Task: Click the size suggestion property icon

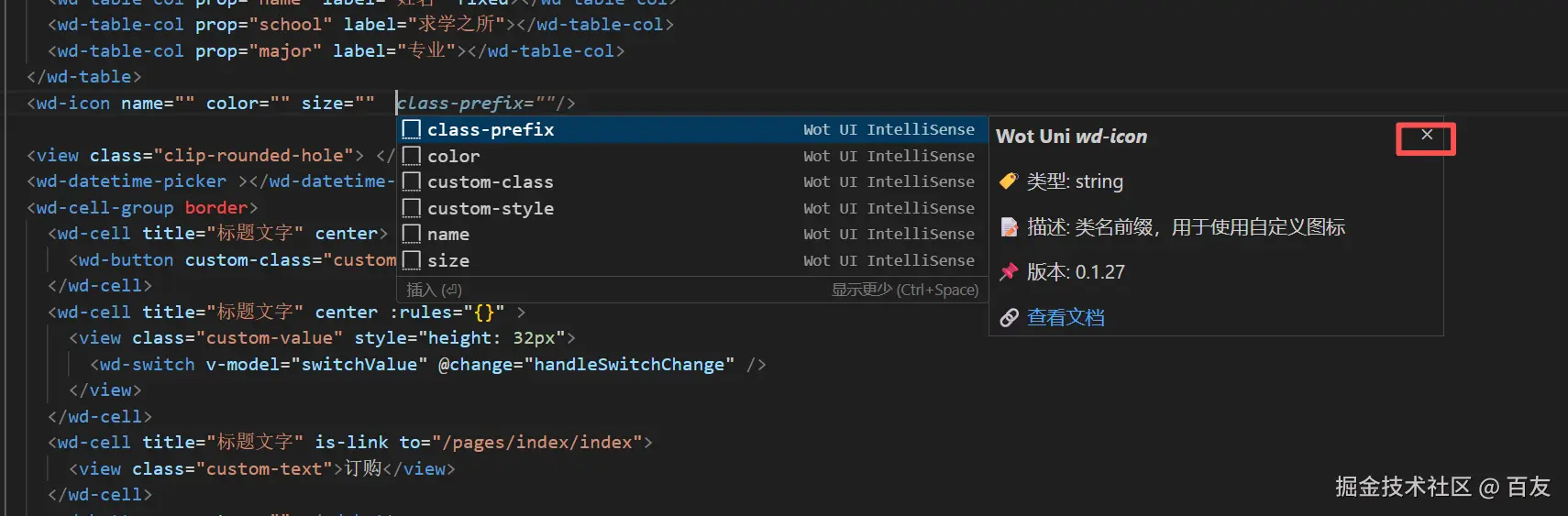Action: 412,260
